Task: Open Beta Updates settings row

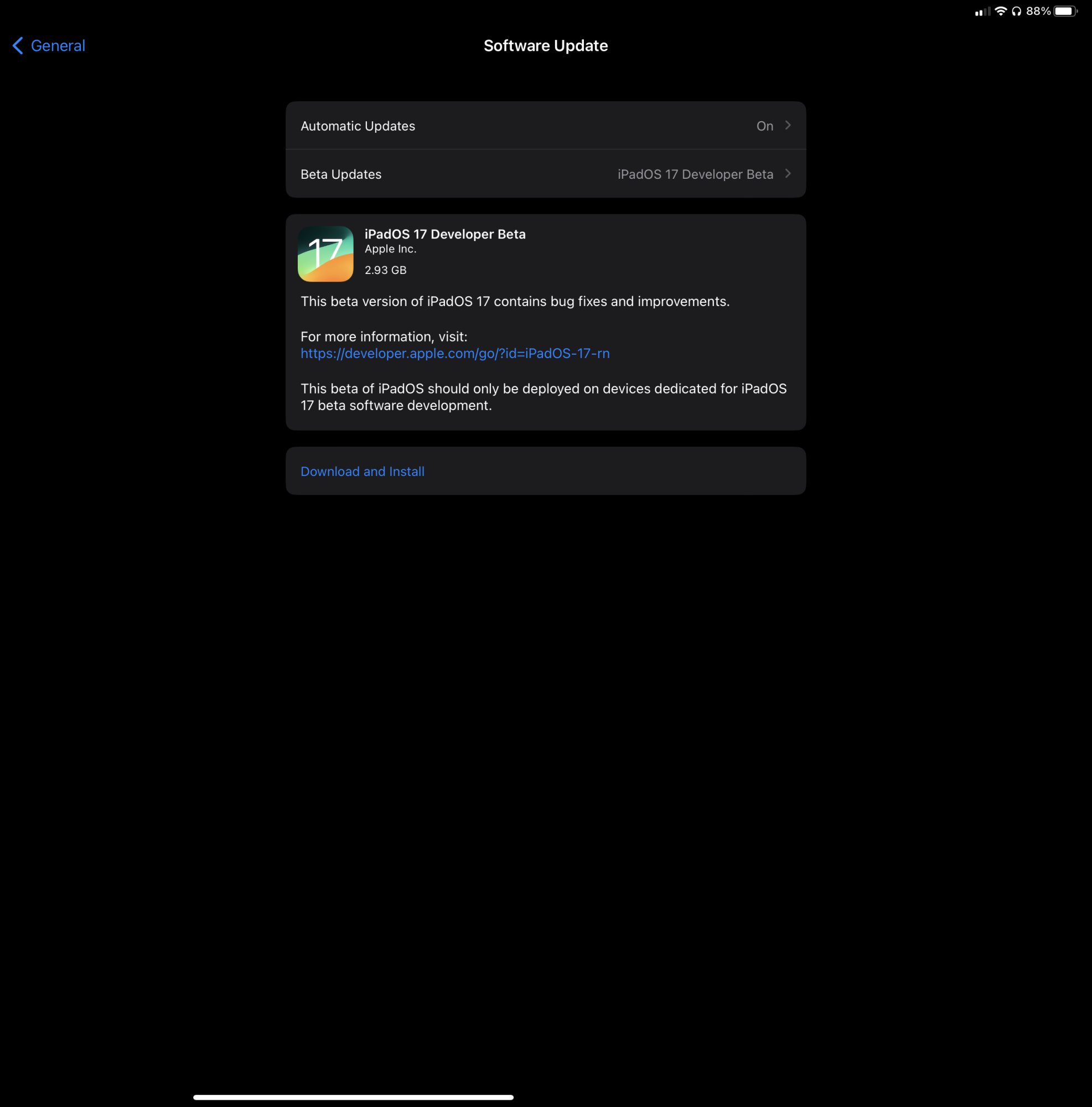Action: pos(545,174)
